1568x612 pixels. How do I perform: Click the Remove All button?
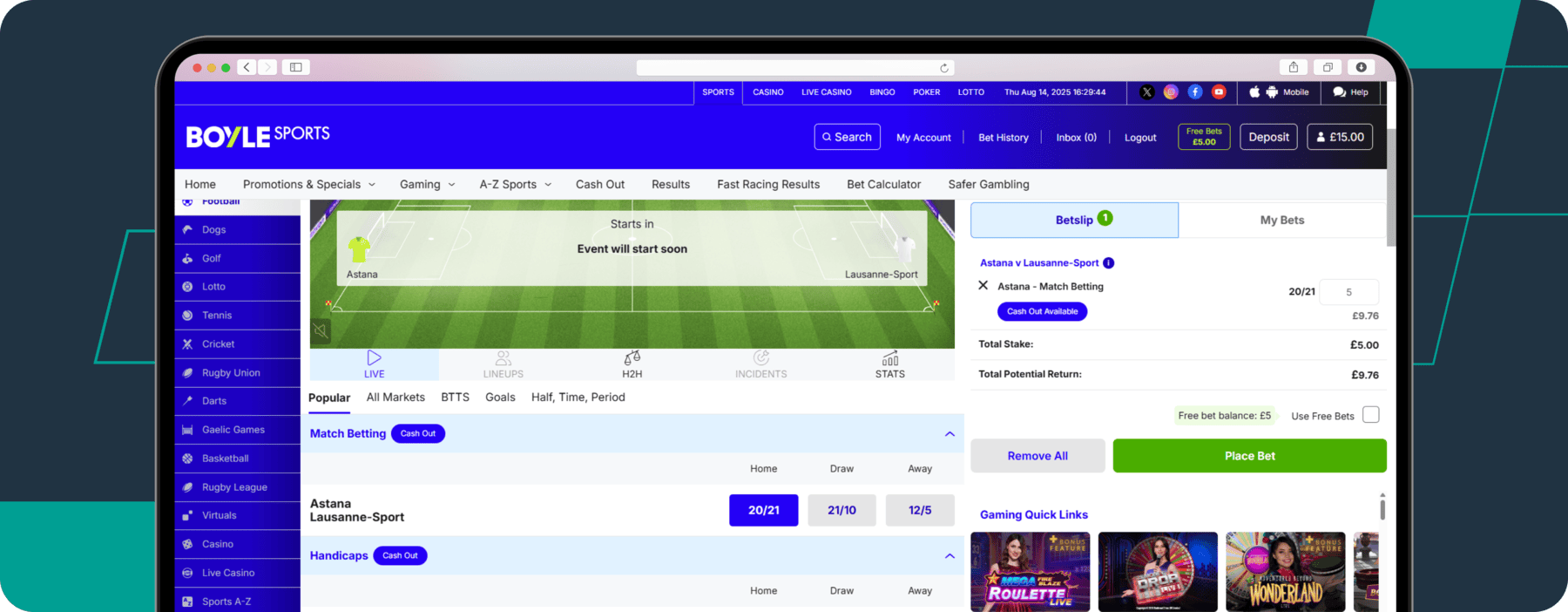point(1037,456)
